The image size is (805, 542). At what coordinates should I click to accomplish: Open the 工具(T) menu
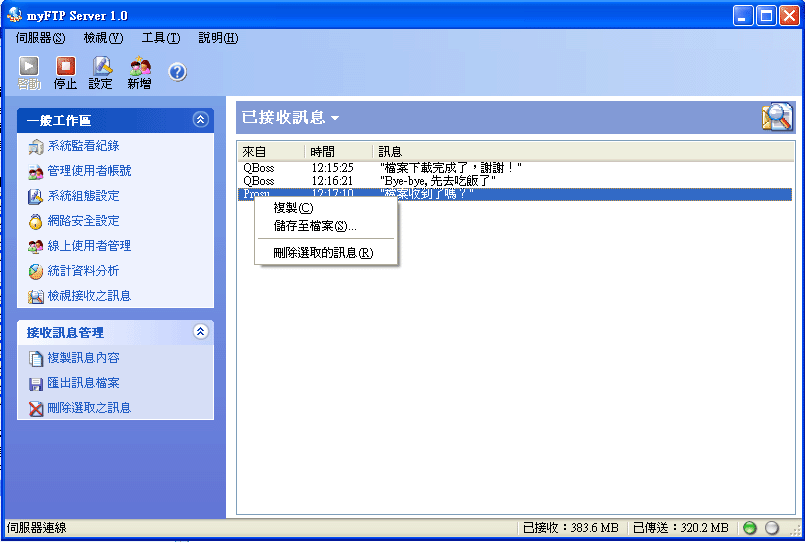click(161, 38)
